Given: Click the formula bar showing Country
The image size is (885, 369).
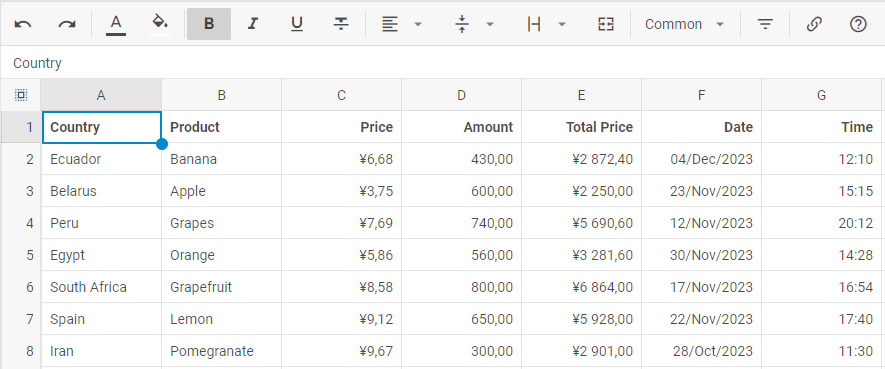Looking at the screenshot, I should click(442, 63).
